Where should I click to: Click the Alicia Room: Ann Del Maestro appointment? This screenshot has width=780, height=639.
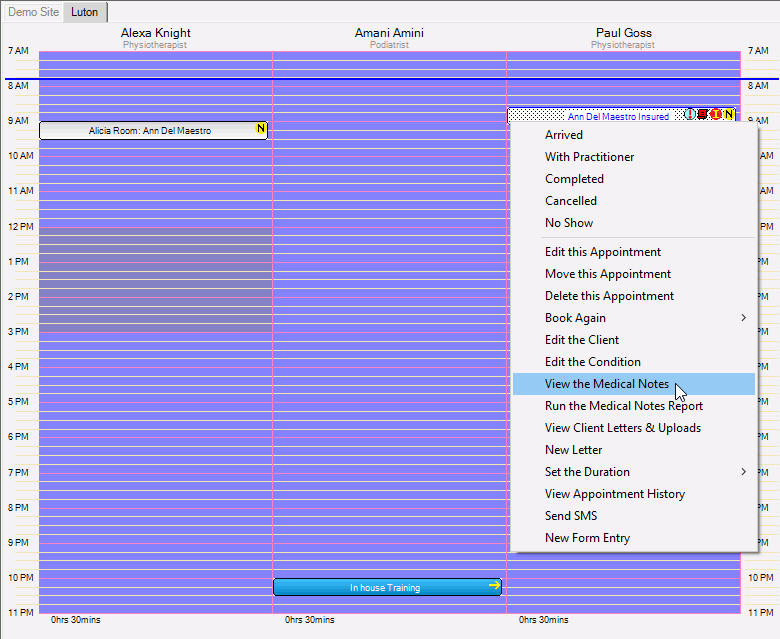[x=150, y=131]
